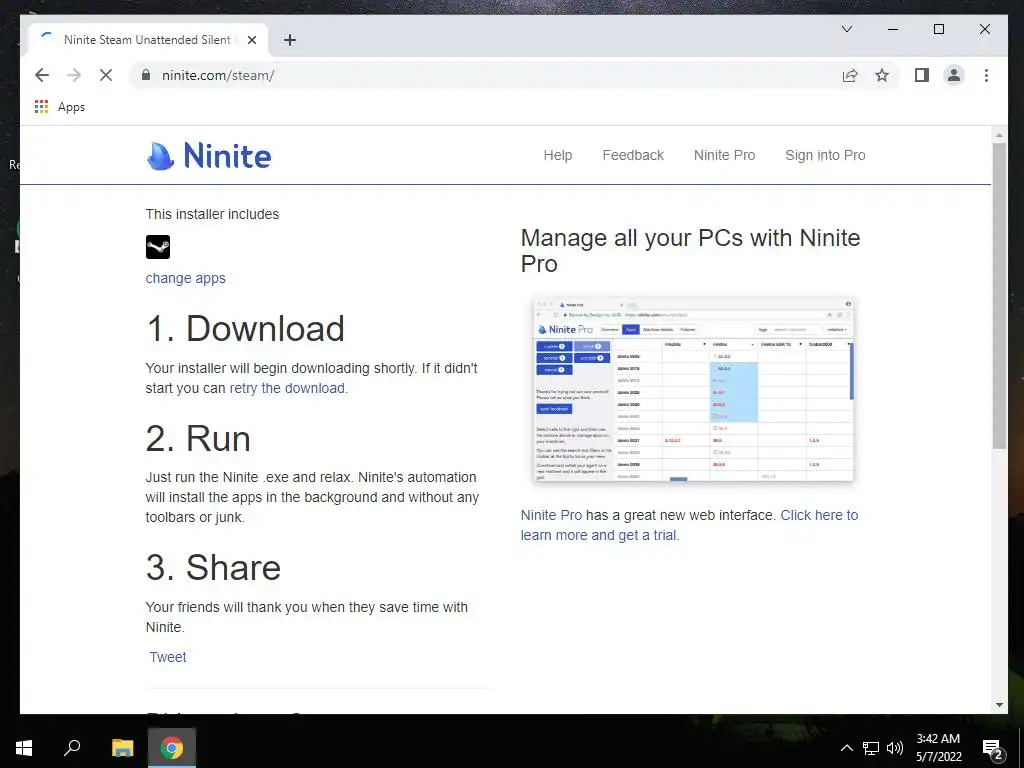Go to Ninite Pro
Image resolution: width=1024 pixels, height=768 pixels.
pyautogui.click(x=724, y=155)
